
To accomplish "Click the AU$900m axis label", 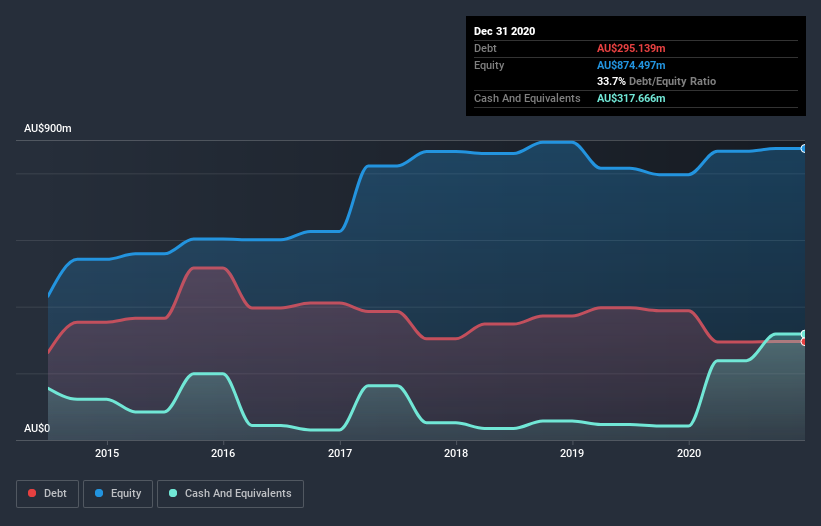I will click(48, 128).
